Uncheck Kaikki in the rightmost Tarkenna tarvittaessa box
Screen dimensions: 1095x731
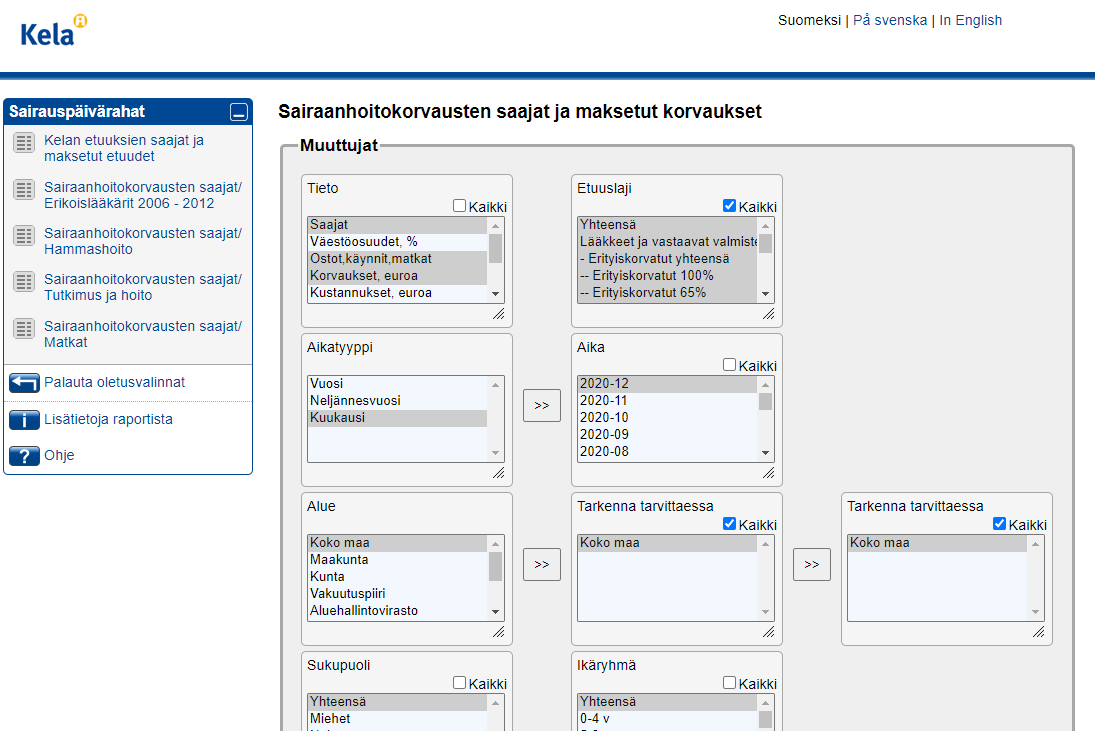coord(1000,524)
